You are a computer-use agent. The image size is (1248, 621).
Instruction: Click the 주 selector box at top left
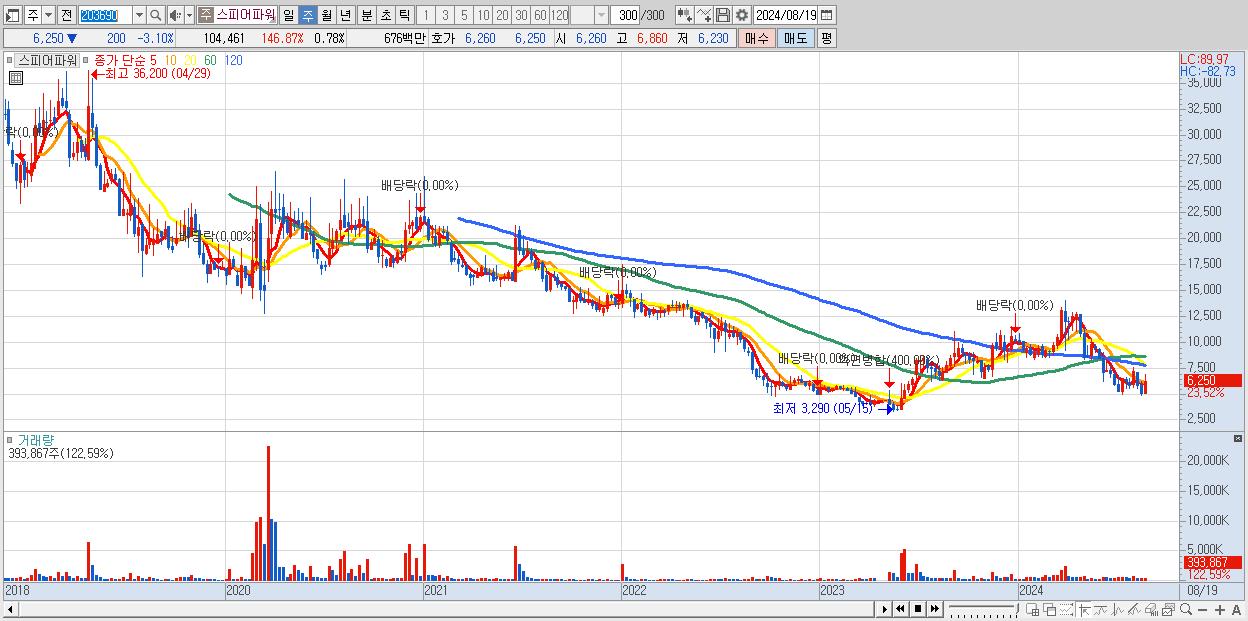tap(33, 16)
